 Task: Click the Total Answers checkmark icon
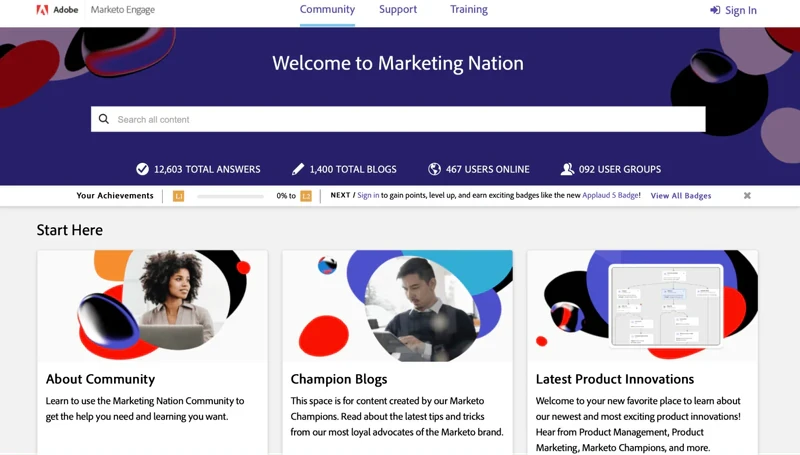[142, 169]
